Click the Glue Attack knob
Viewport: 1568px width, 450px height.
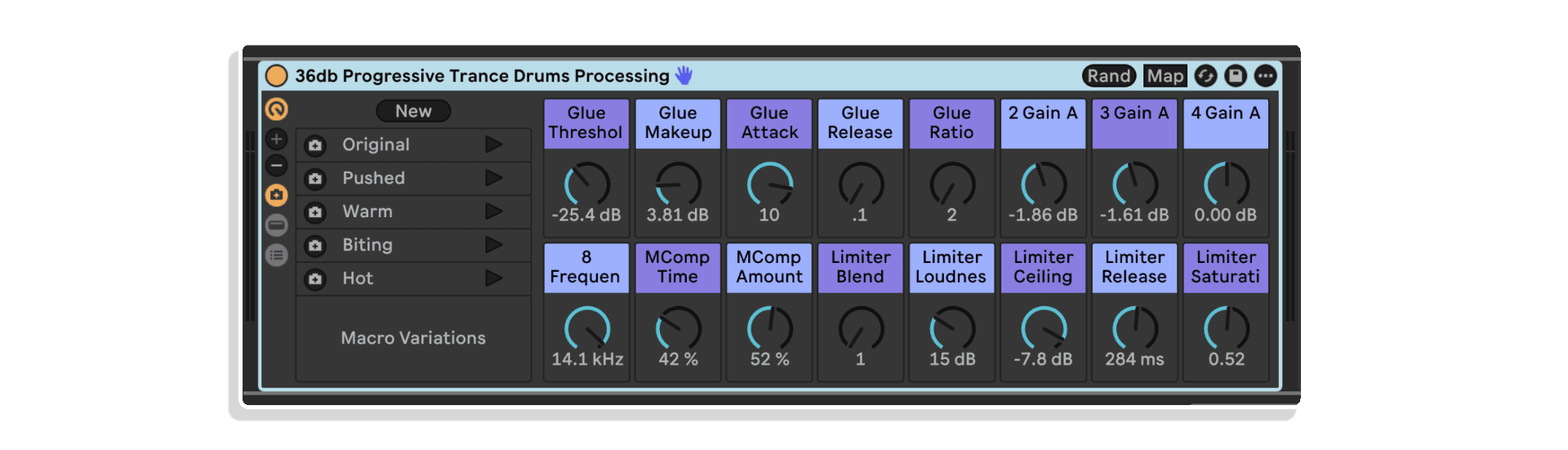tap(770, 184)
